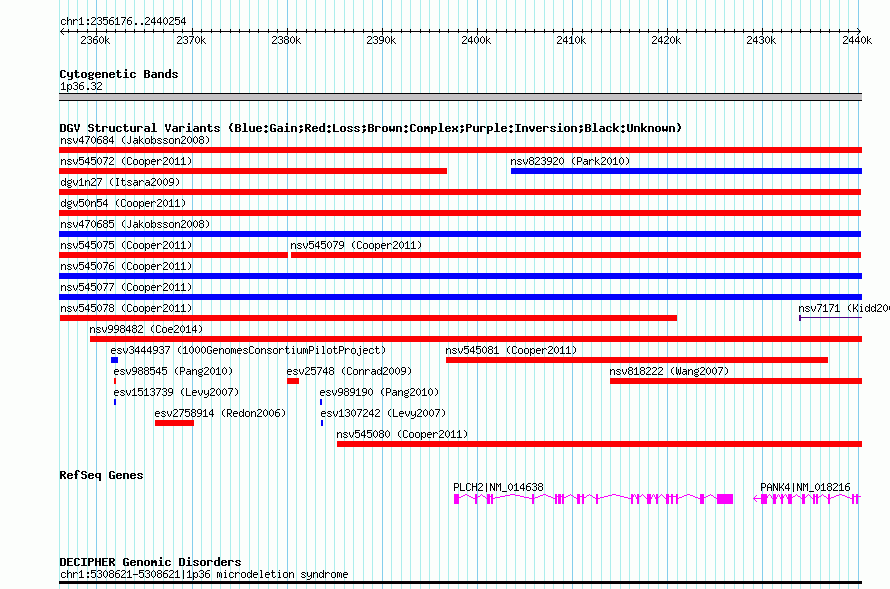Click the nsv545078 (Cooper2011) label

coord(126,308)
